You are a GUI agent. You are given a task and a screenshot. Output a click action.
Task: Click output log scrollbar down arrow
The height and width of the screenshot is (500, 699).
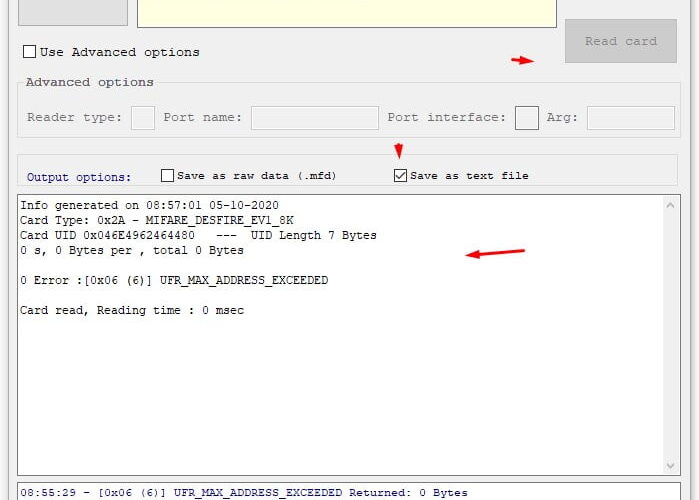pos(670,466)
